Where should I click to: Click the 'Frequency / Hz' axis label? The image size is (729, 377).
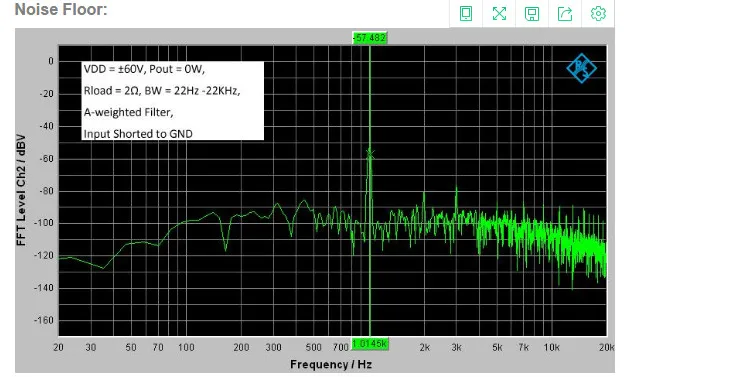coord(331,364)
